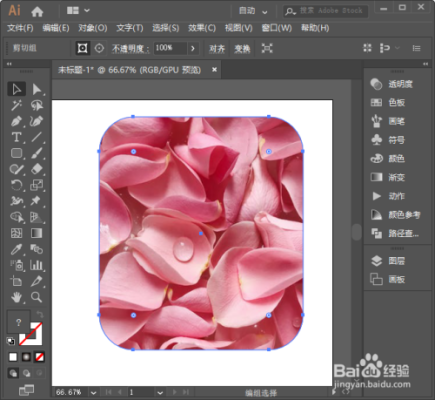This screenshot has height=400, width=435.
Task: Set fill to None mode
Action: (39, 357)
